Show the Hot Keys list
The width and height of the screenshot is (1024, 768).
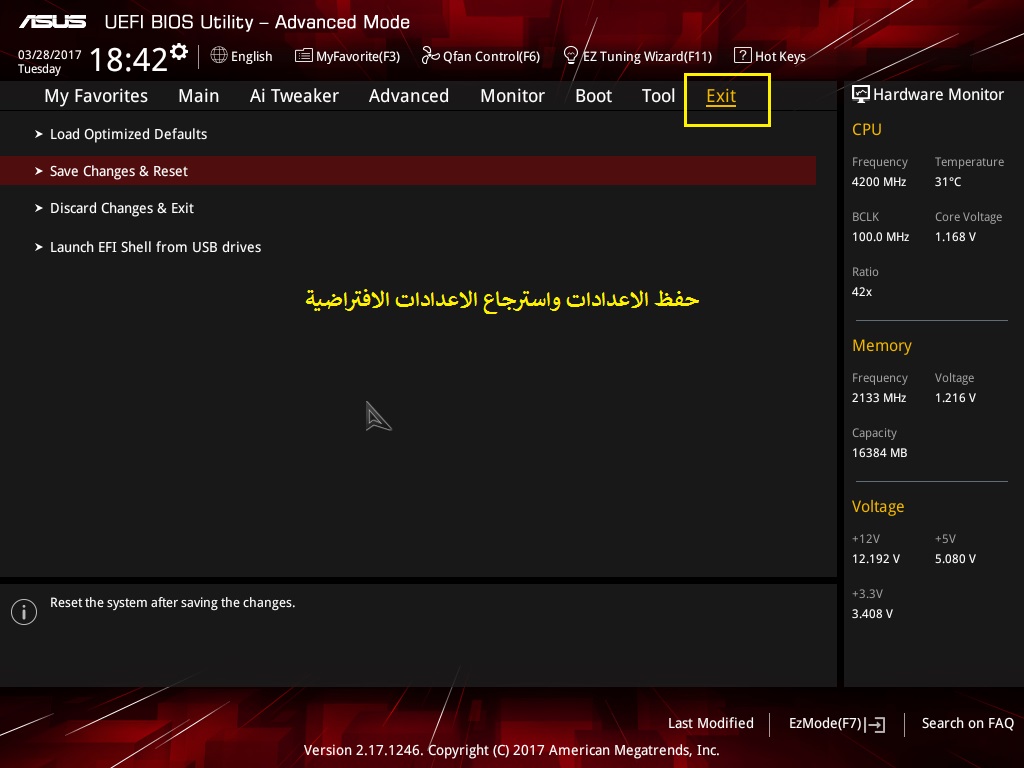[x=780, y=56]
